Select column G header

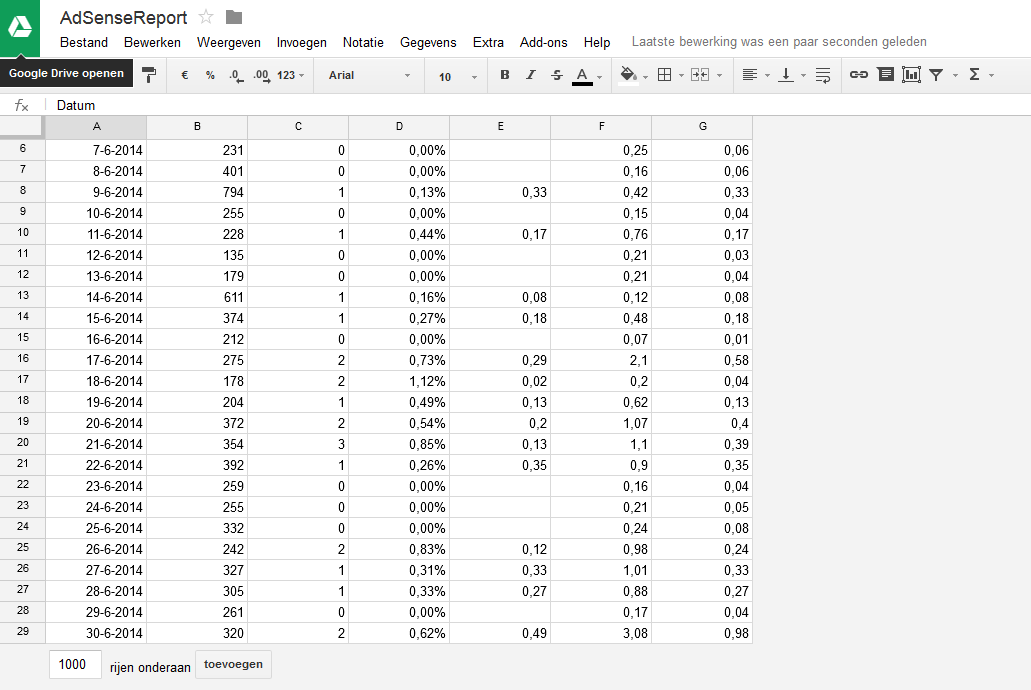point(702,126)
